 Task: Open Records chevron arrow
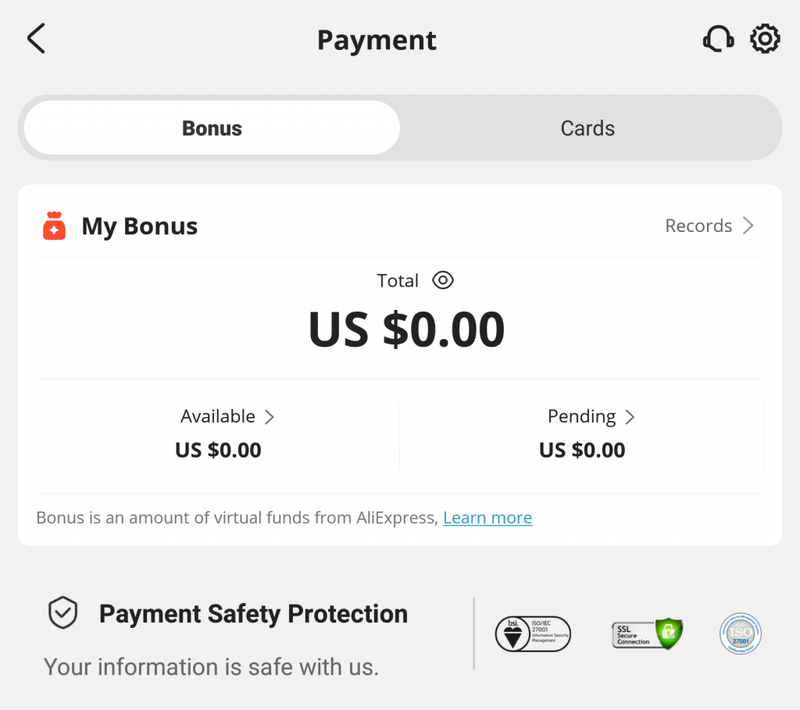(x=748, y=225)
